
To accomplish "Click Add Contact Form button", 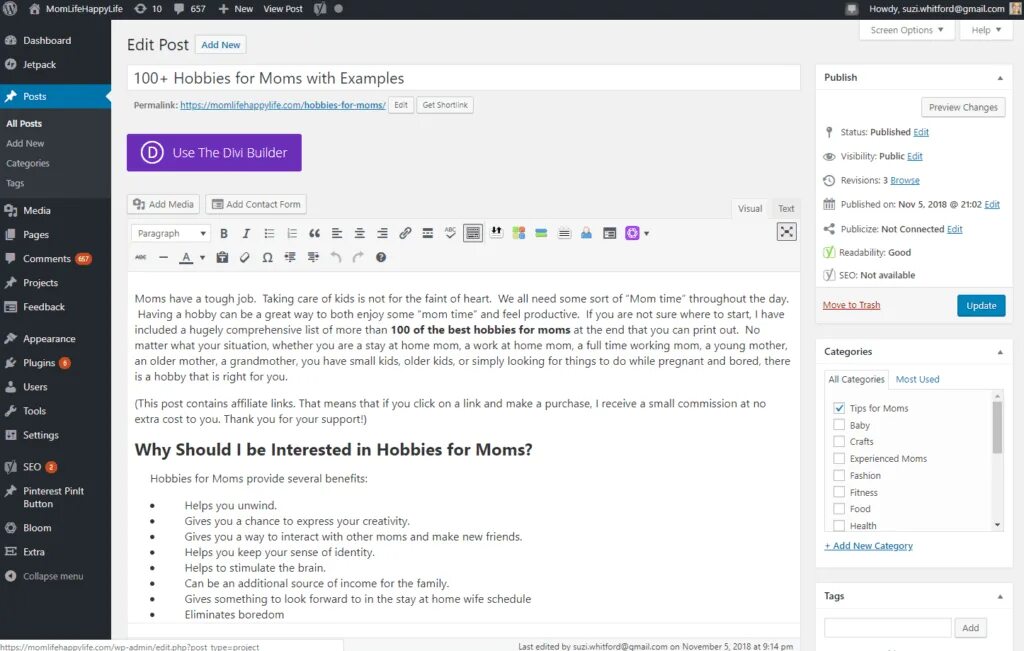I will [x=256, y=204].
